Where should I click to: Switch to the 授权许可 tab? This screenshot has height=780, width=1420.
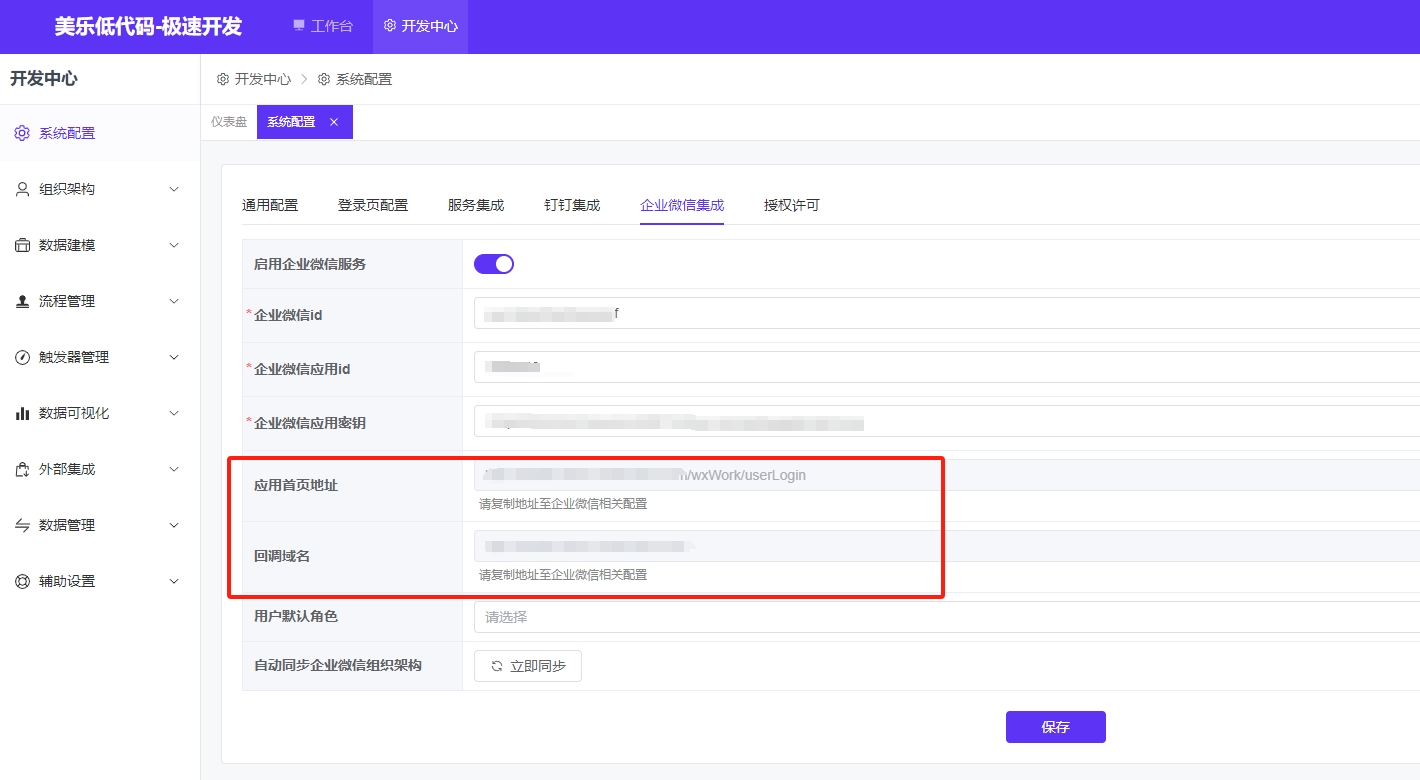(791, 205)
